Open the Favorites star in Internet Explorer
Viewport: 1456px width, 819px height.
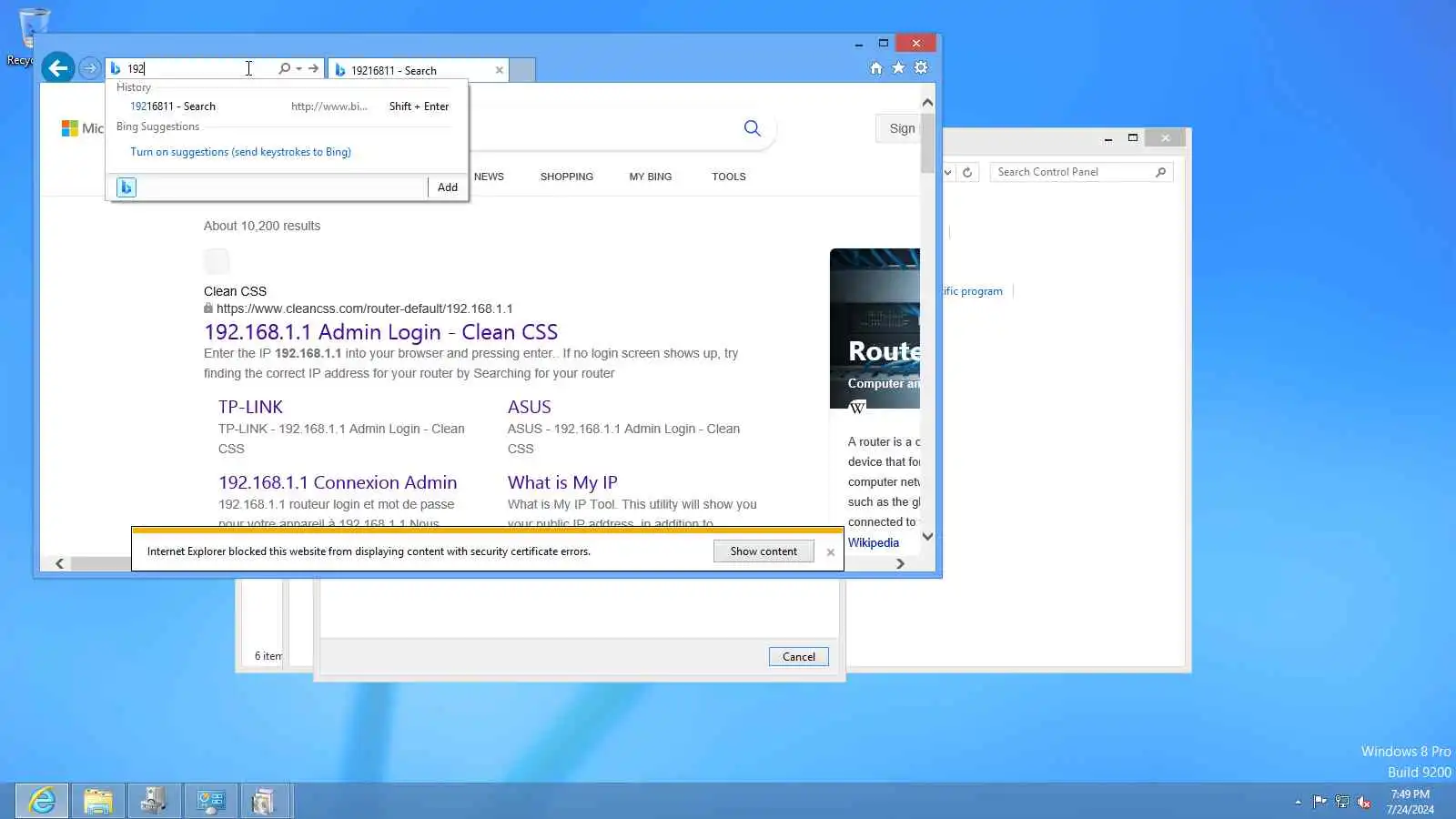pyautogui.click(x=898, y=68)
